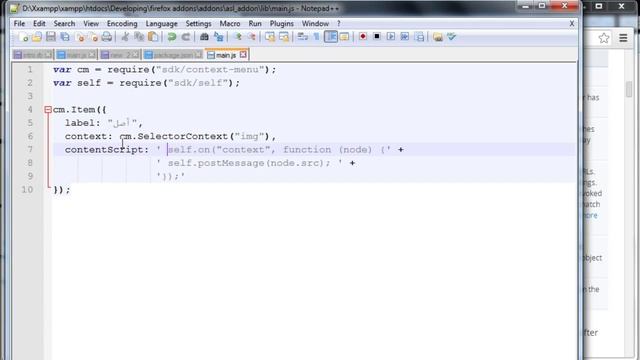Open the hamburger menu in the browser window
640x360 pixels.
[623, 38]
